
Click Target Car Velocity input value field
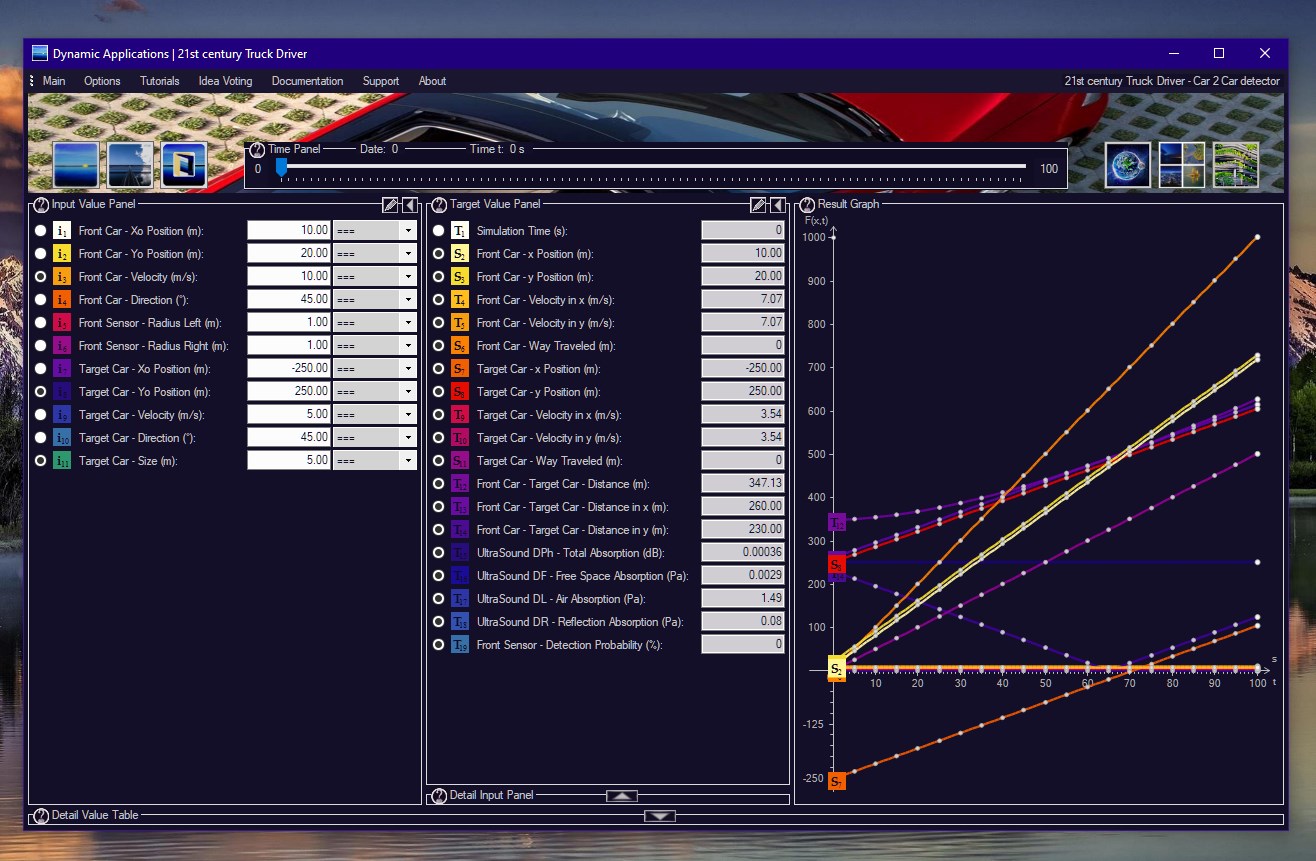point(289,415)
